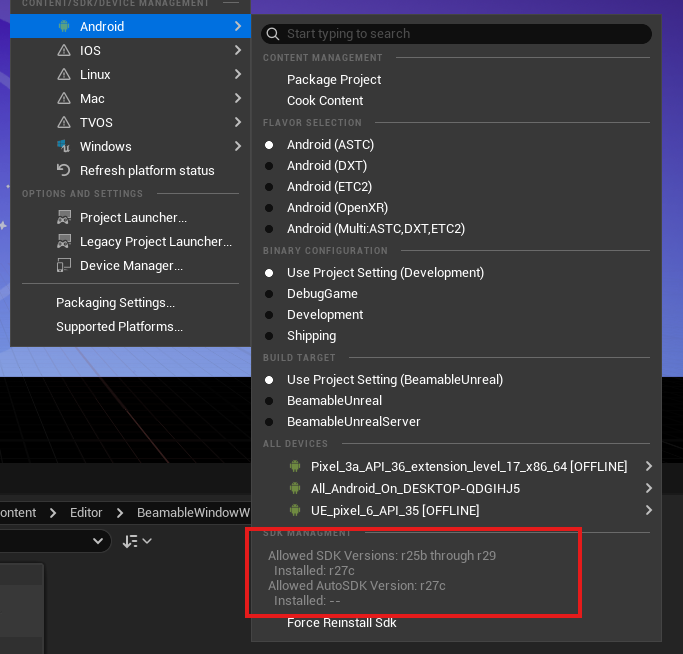The height and width of the screenshot is (654, 683).
Task: Click the Legacy Project Launcher icon
Action: [64, 242]
